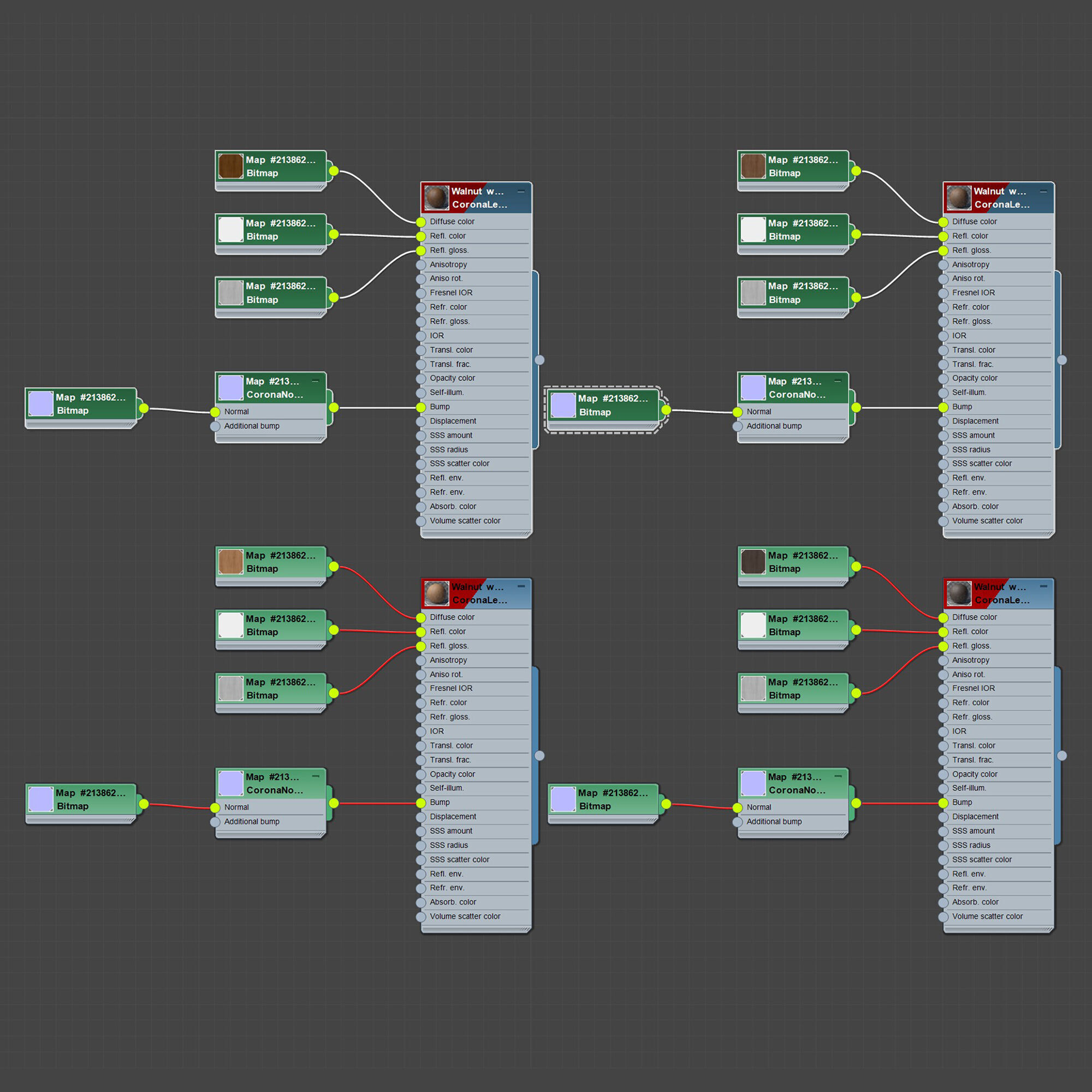Click the sphere preview on upper-left Walnut material

point(436,198)
